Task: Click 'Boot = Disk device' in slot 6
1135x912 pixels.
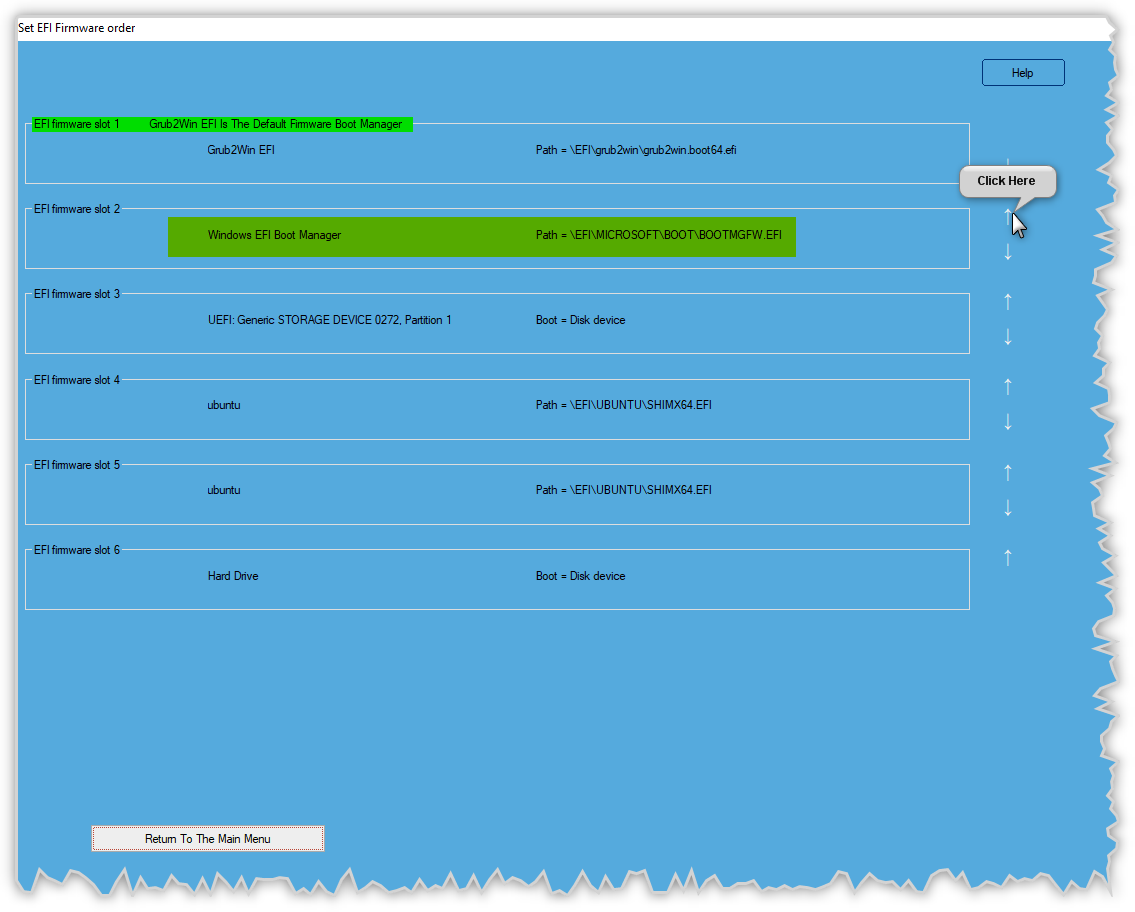Action: [581, 576]
